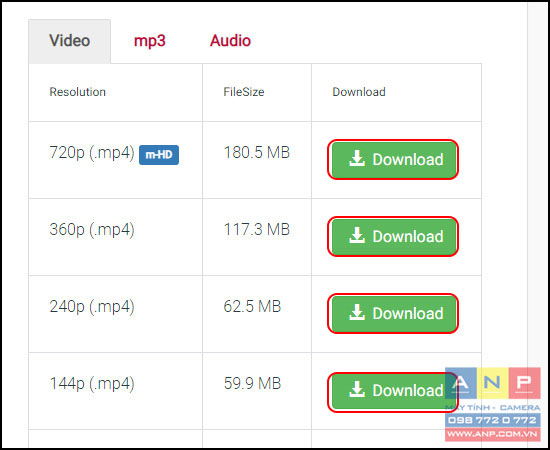
Task: Click the FileSize column header
Action: pyautogui.click(x=244, y=92)
